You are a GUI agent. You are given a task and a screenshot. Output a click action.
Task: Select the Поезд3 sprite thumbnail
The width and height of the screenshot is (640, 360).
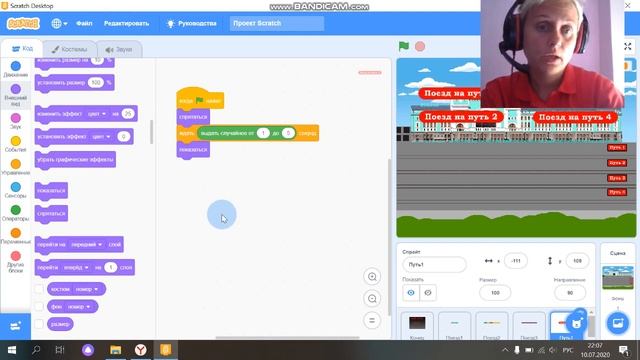[529, 326]
